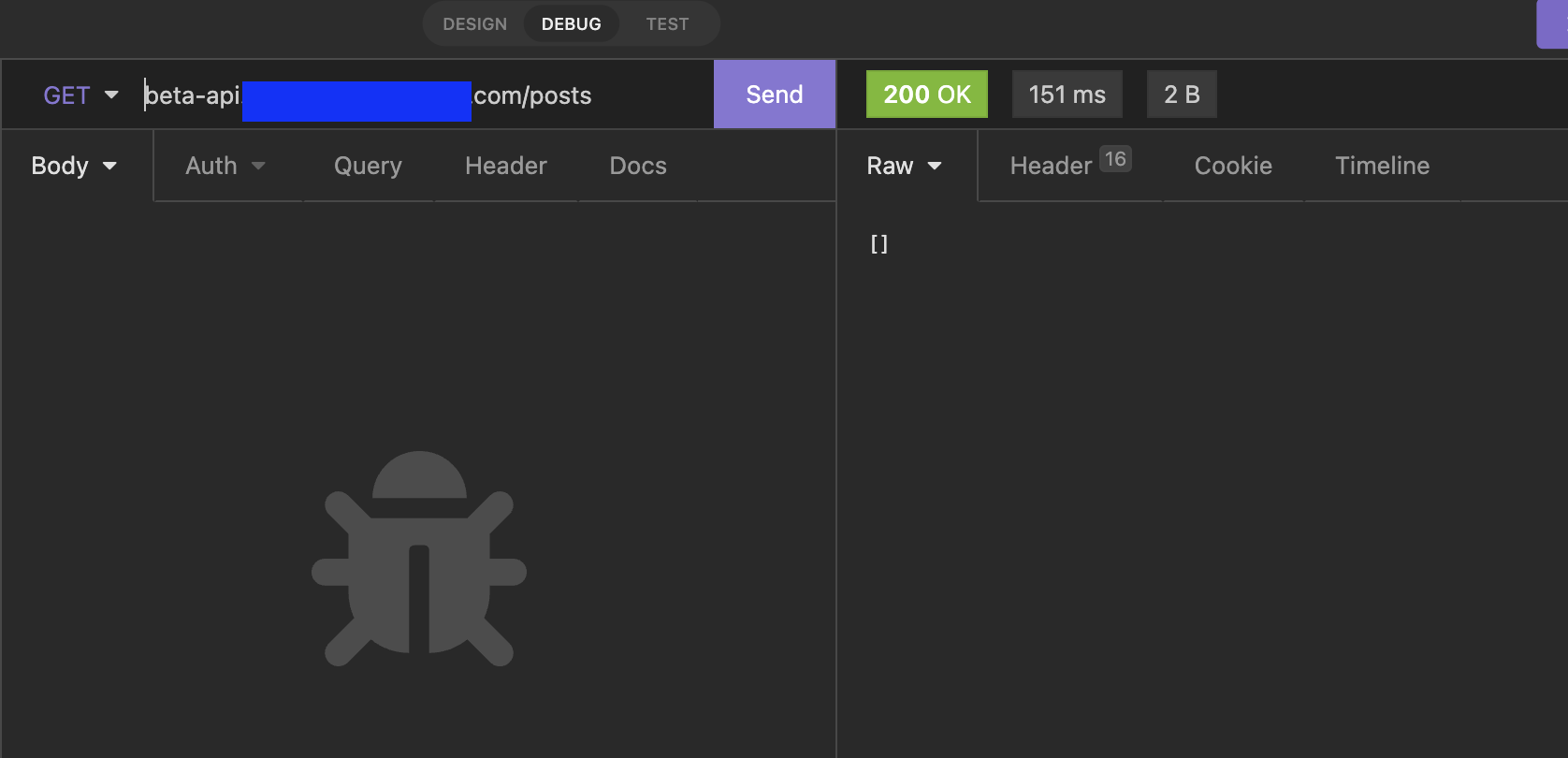Screen dimensions: 1568x758
Task: Click the empty array response text
Action: coord(878,244)
